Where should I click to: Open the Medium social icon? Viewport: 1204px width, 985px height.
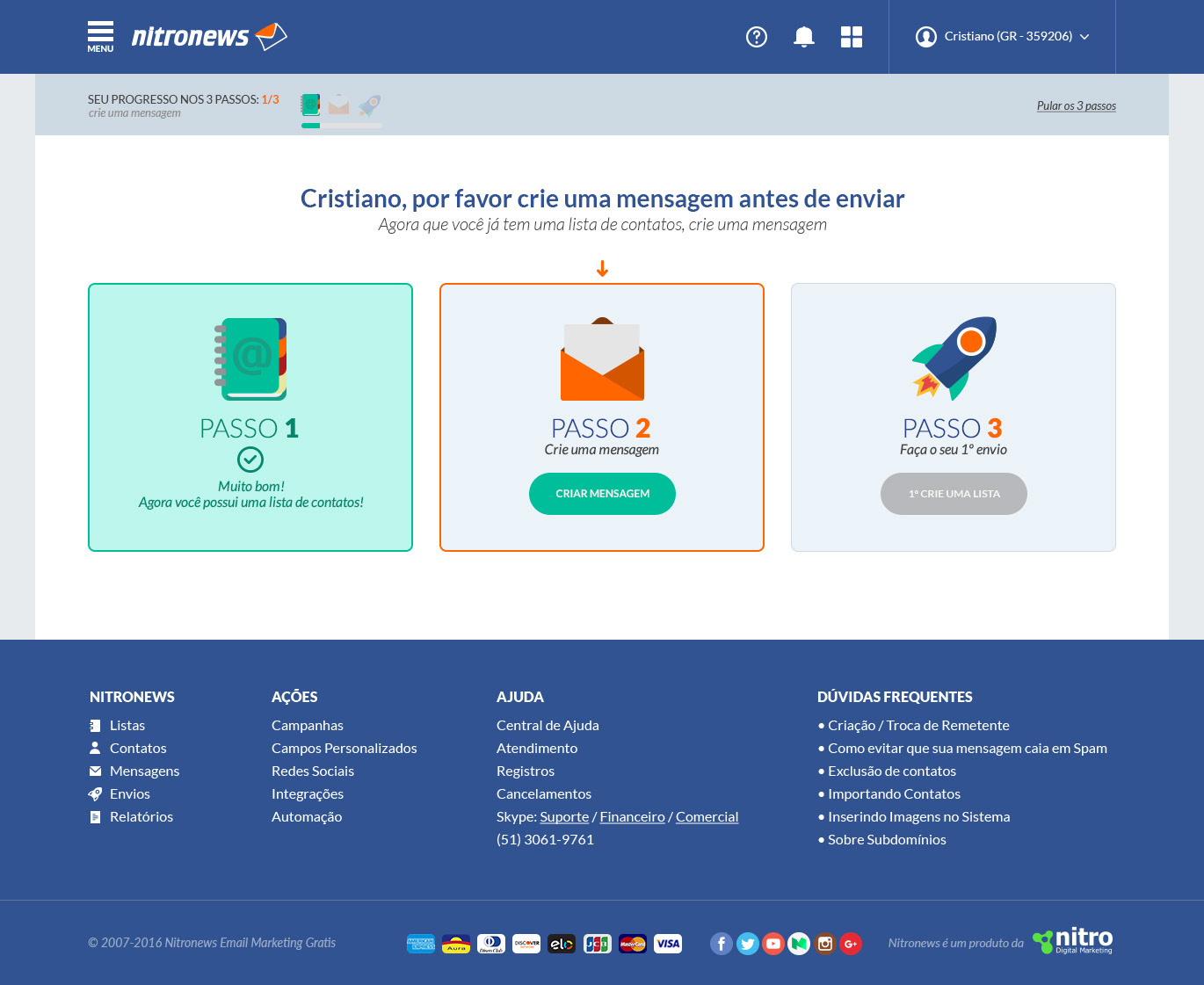[799, 945]
